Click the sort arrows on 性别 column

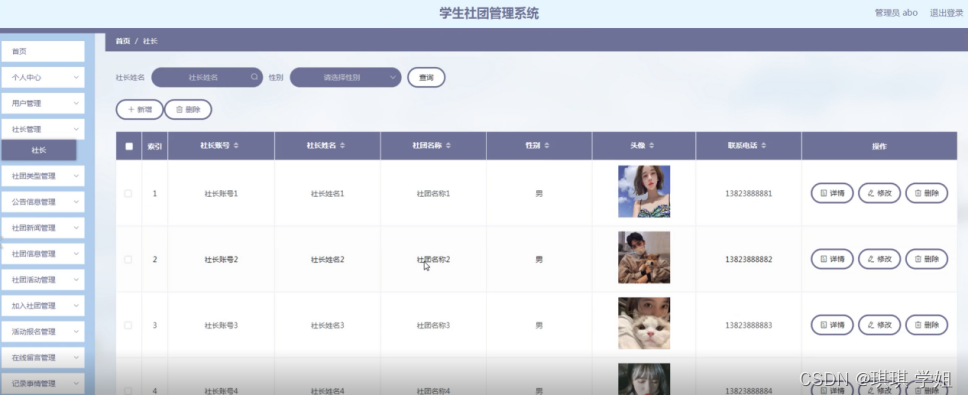(x=547, y=146)
